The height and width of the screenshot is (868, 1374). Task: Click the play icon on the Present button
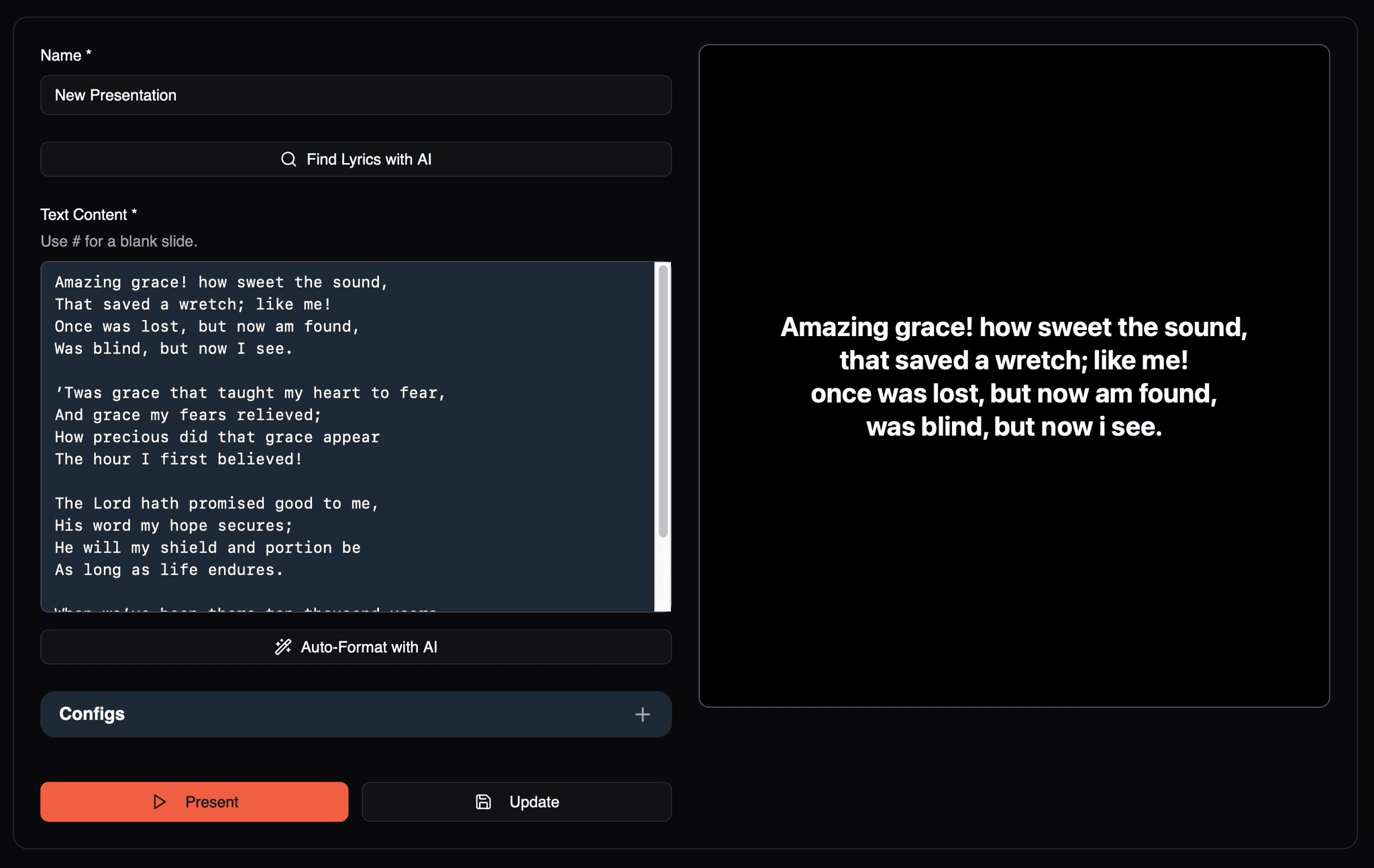coord(159,802)
